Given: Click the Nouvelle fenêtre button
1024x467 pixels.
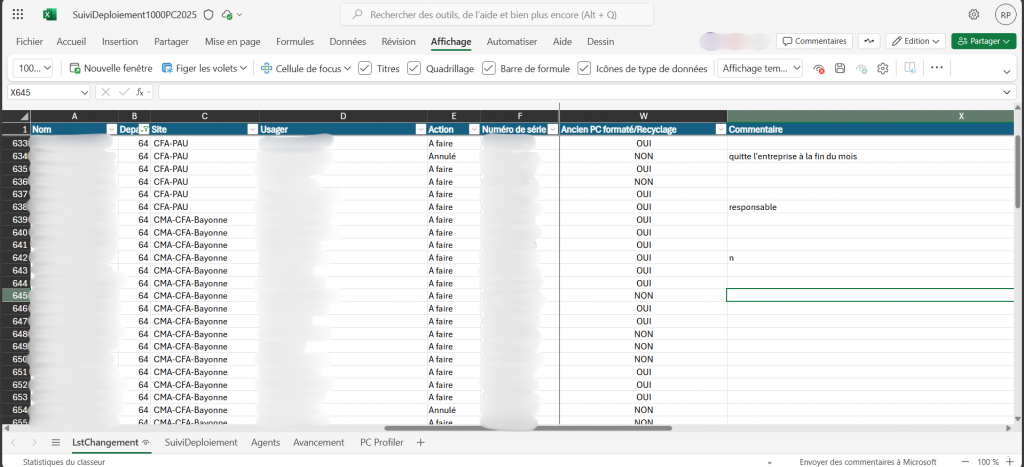Looking at the screenshot, I should click(111, 68).
